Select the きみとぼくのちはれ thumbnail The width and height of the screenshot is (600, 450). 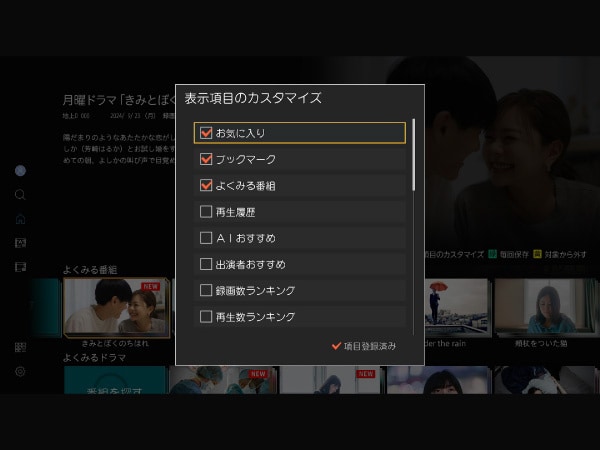coord(116,308)
